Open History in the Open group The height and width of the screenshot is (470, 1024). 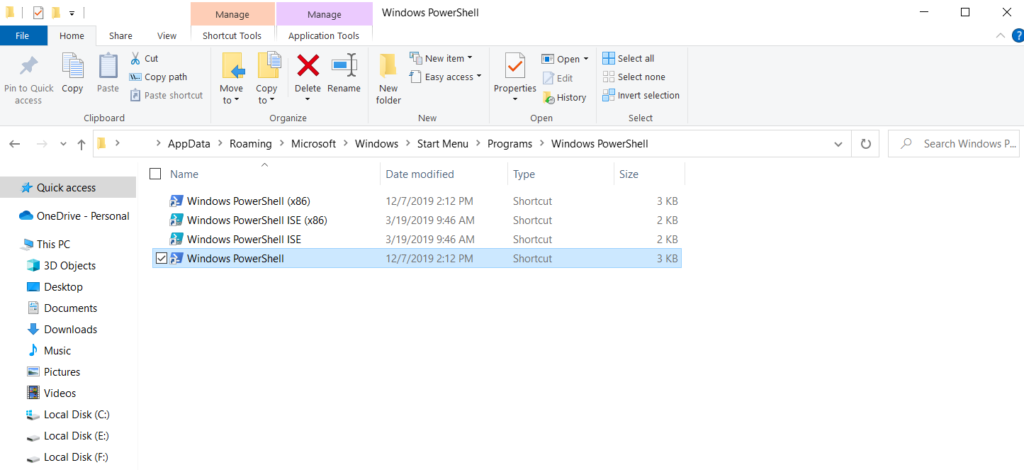(x=564, y=97)
